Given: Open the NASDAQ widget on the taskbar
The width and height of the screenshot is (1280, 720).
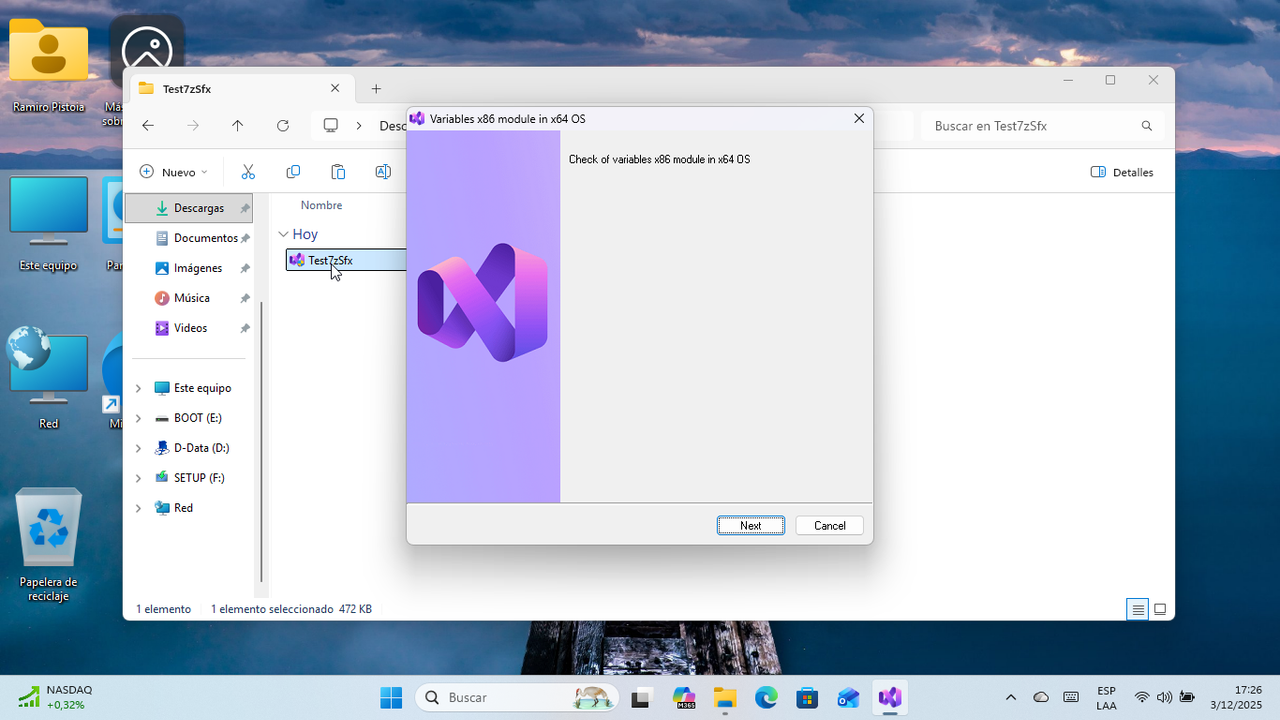Looking at the screenshot, I should [x=56, y=697].
